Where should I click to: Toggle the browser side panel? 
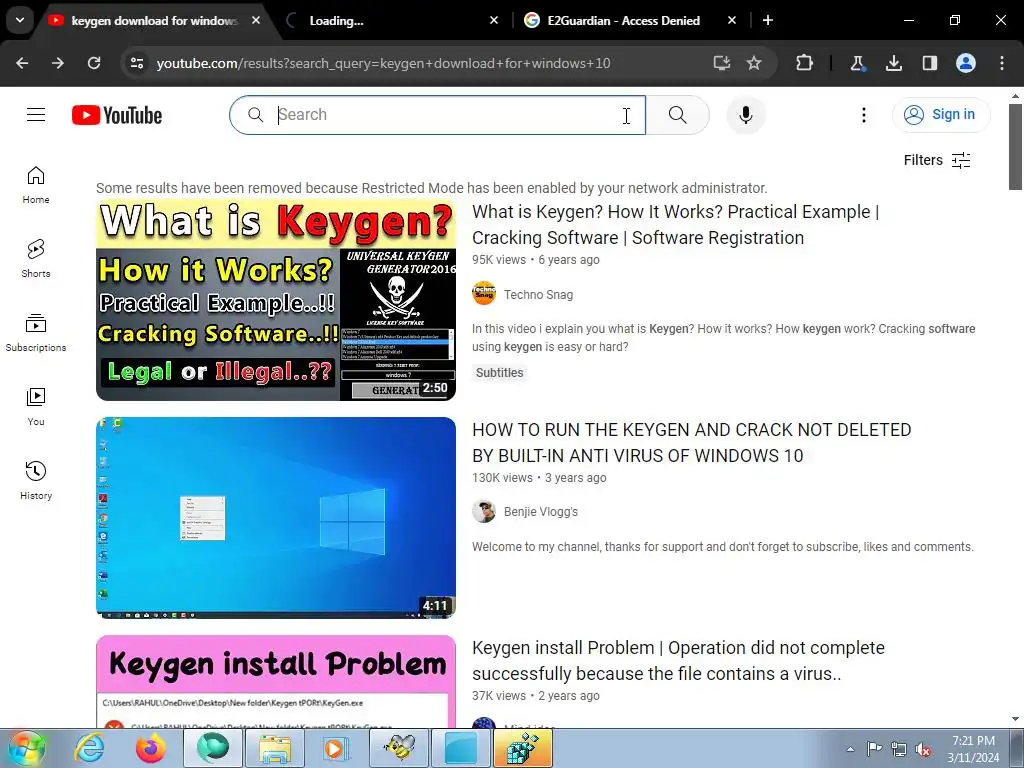coord(929,63)
